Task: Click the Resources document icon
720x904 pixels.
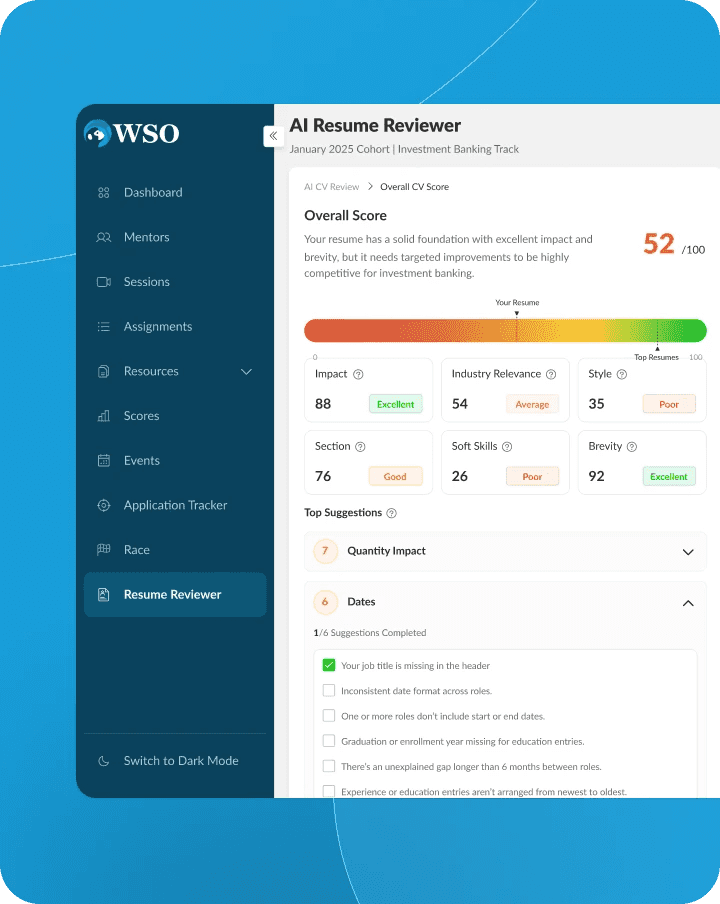Action: [x=104, y=371]
